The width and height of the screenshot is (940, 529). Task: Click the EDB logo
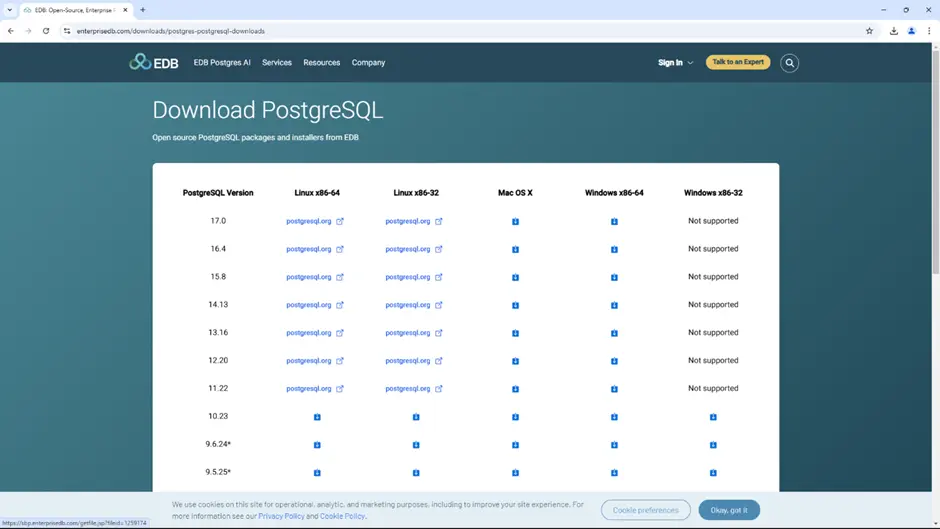(x=153, y=62)
